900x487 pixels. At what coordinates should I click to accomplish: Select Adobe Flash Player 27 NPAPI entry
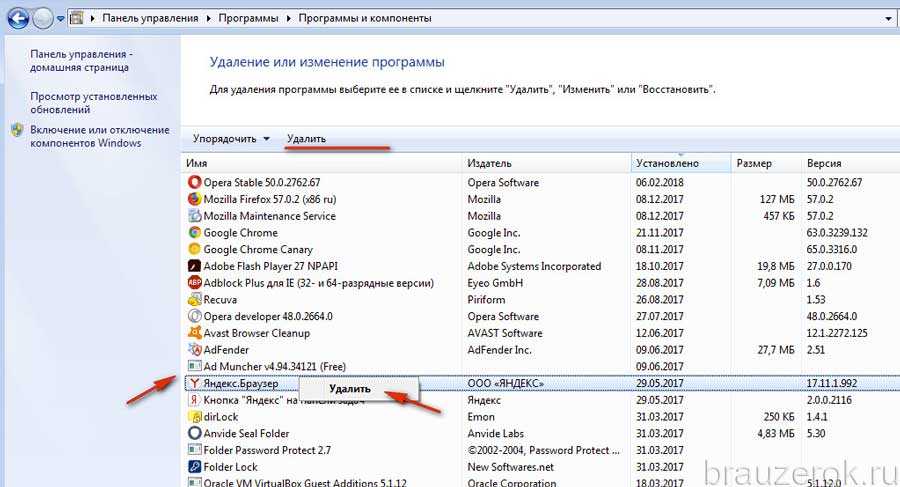[270, 266]
